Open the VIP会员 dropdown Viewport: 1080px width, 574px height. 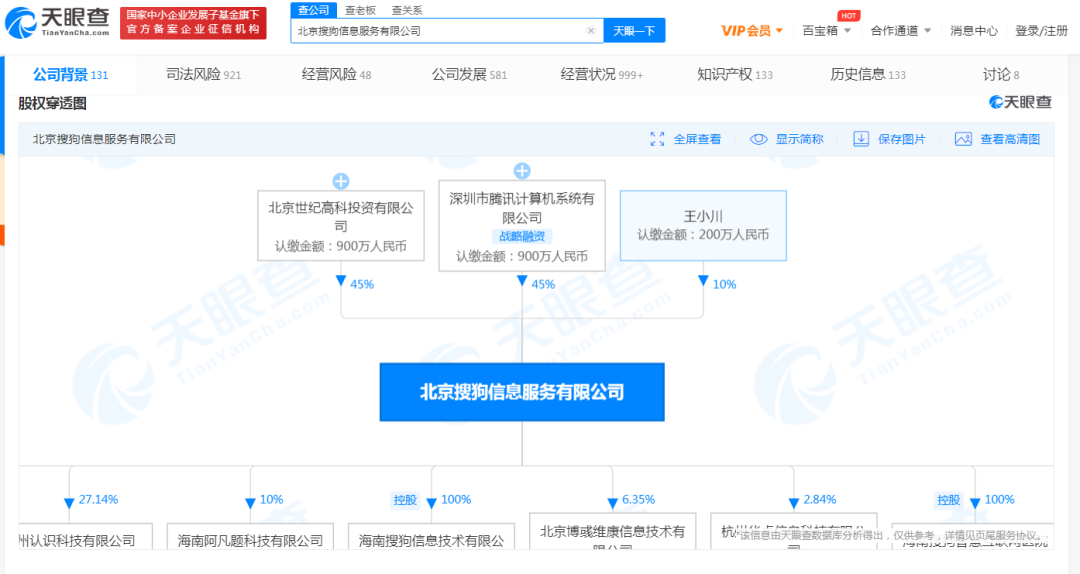[x=751, y=30]
